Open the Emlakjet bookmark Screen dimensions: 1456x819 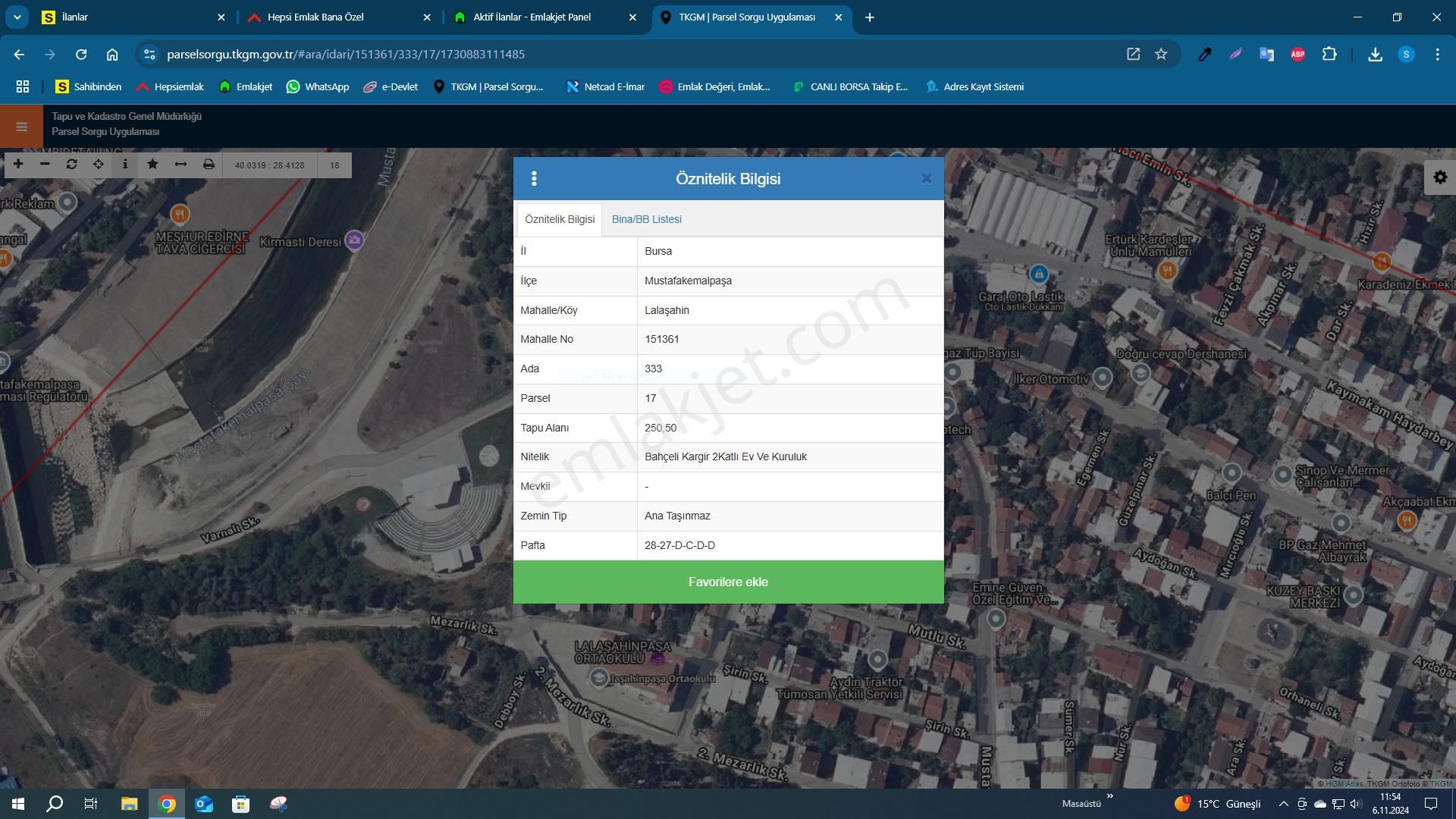point(245,86)
